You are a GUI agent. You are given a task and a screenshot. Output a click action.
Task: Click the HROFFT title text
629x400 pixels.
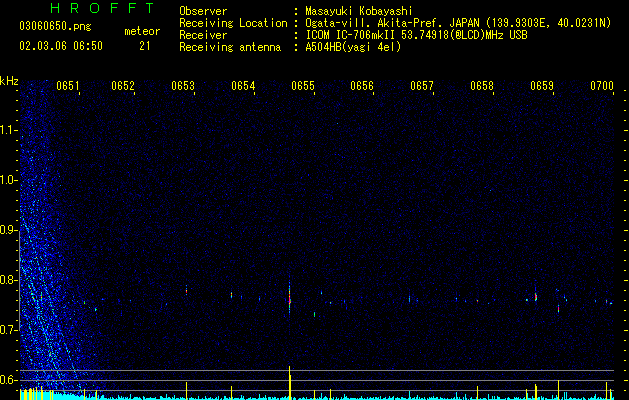pyautogui.click(x=103, y=8)
